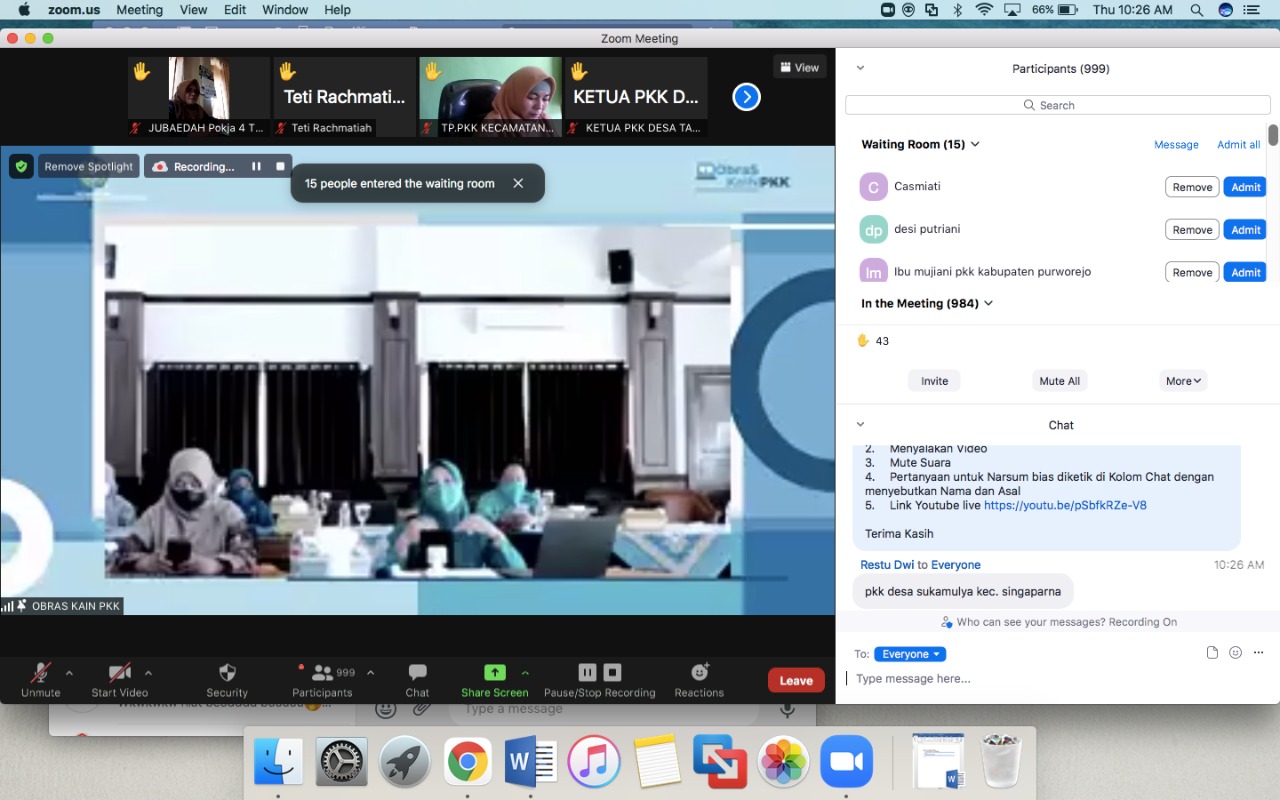Stop recording from bottom toolbar
Screen dimensions: 1280x800
click(x=613, y=673)
